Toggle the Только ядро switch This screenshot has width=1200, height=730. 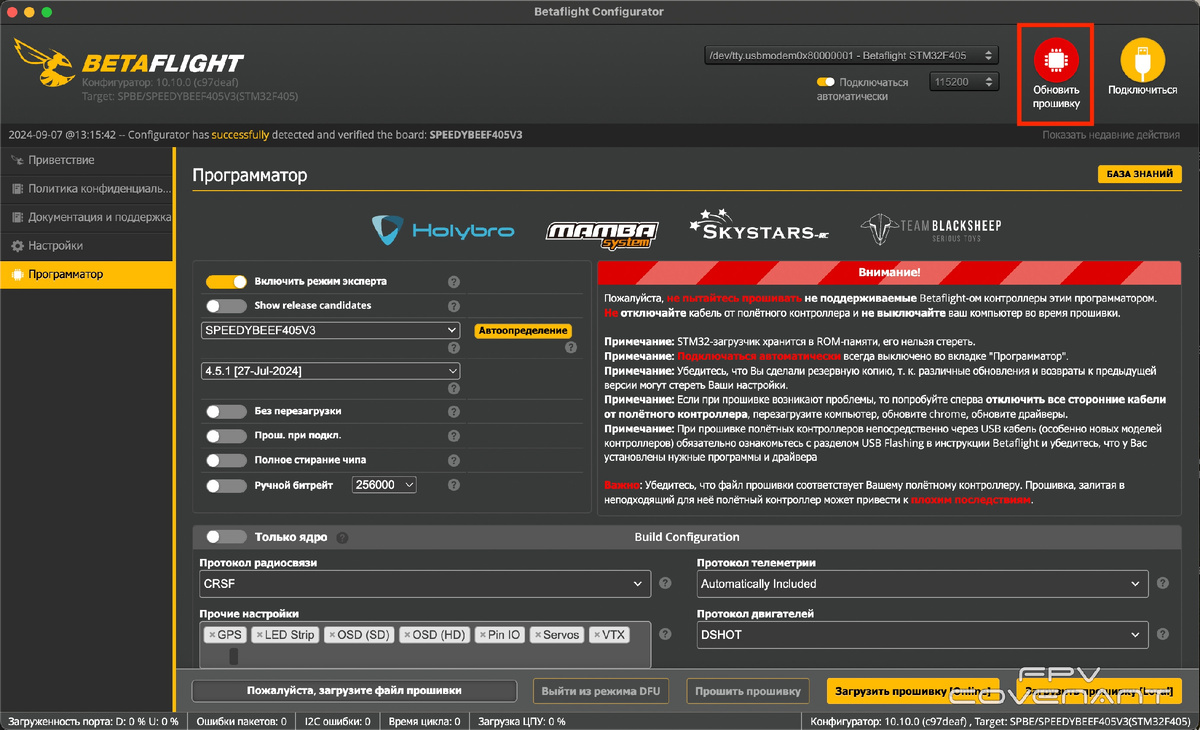(226, 537)
